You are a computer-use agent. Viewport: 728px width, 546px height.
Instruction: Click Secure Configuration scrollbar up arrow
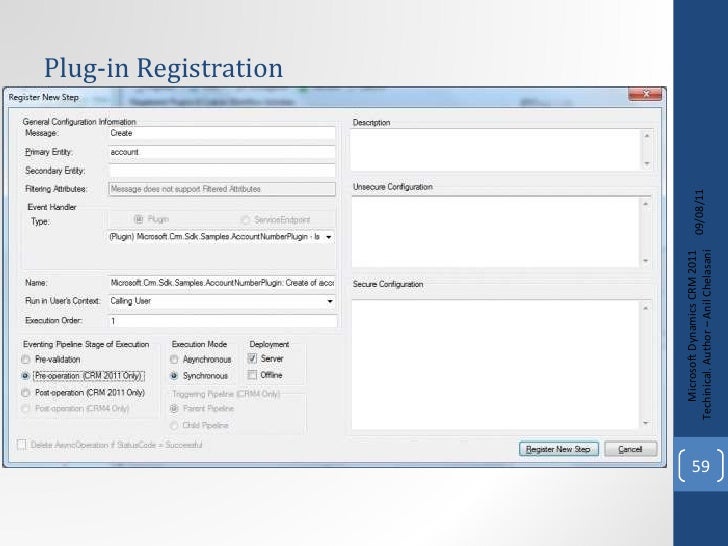(x=645, y=308)
